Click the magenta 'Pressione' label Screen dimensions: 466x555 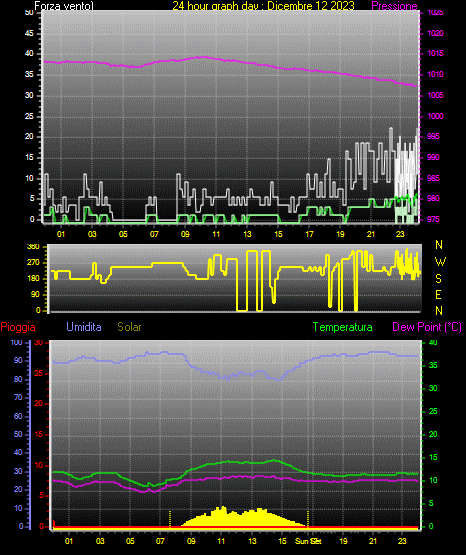coord(394,6)
